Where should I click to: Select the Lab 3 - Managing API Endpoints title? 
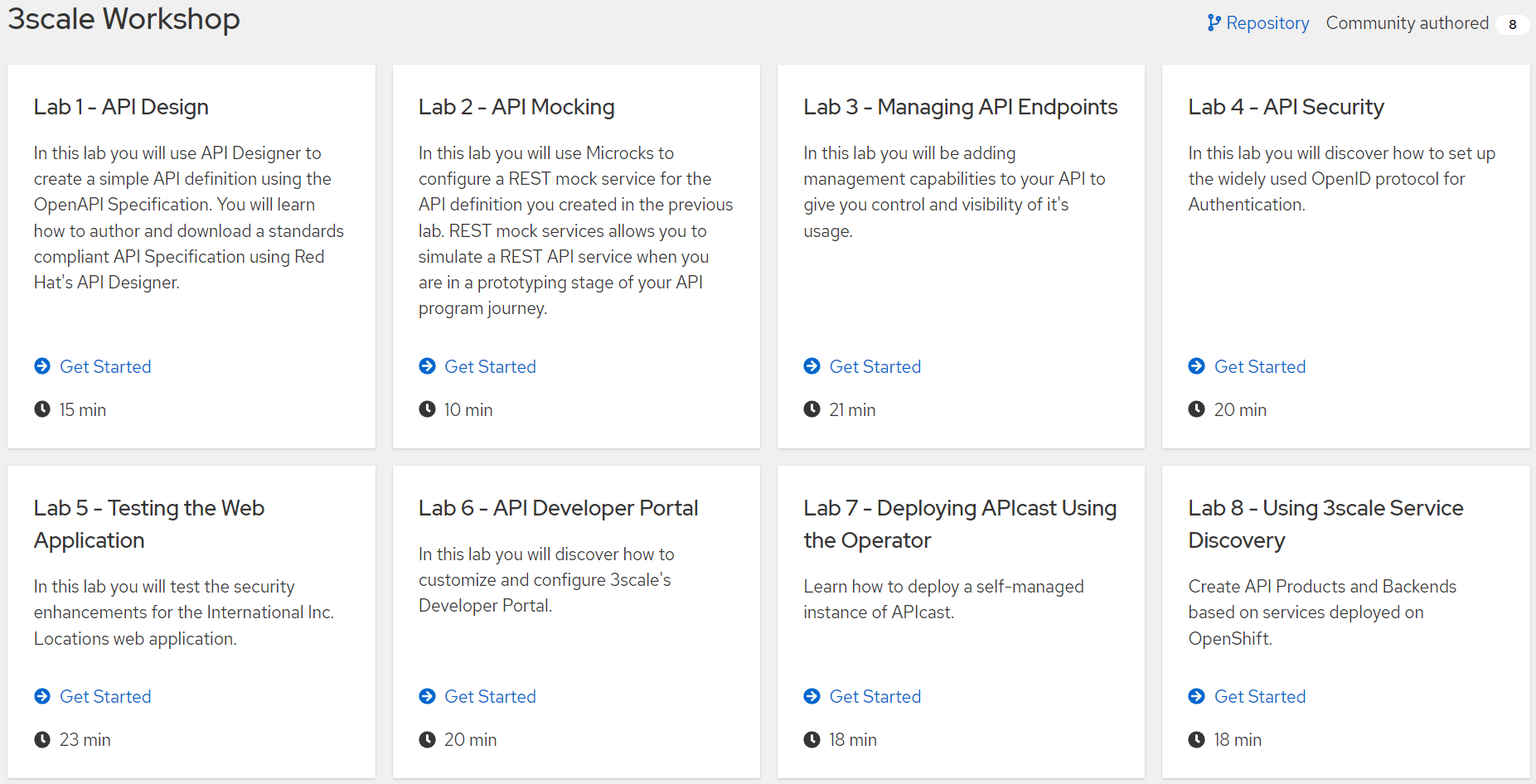961,107
